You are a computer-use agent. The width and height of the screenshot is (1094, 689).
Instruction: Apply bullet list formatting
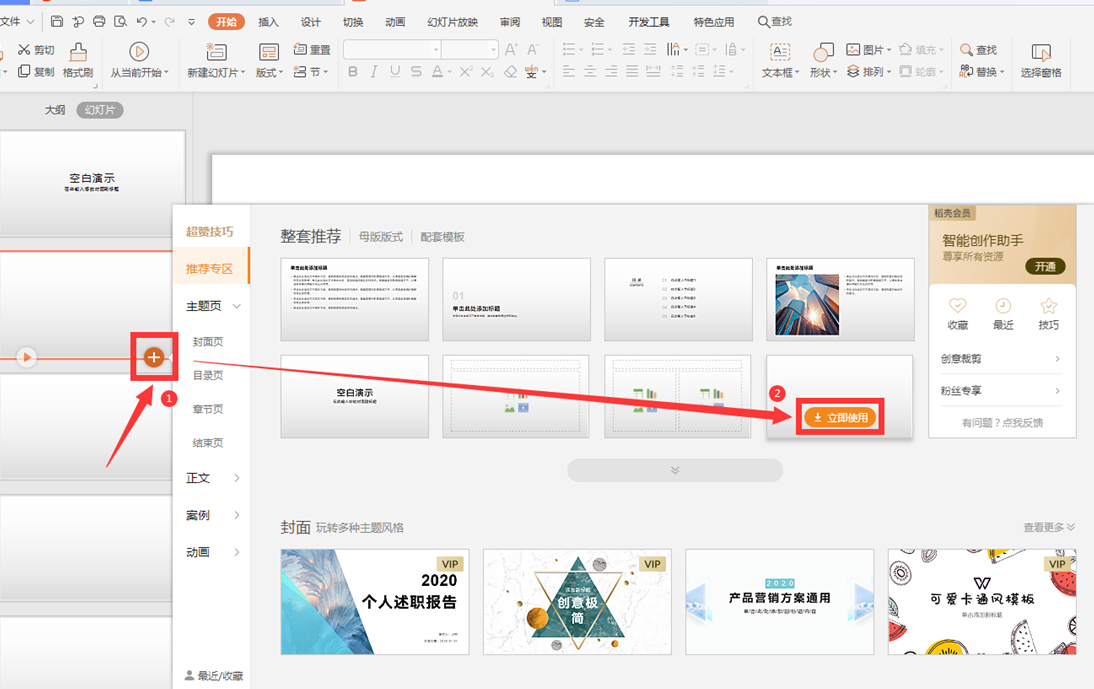[569, 50]
